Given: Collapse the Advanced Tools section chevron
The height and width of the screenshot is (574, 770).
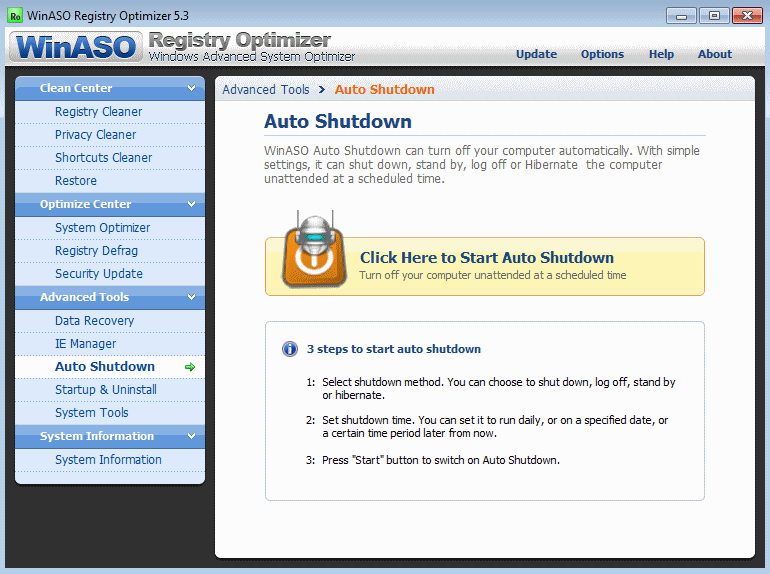Looking at the screenshot, I should point(192,297).
